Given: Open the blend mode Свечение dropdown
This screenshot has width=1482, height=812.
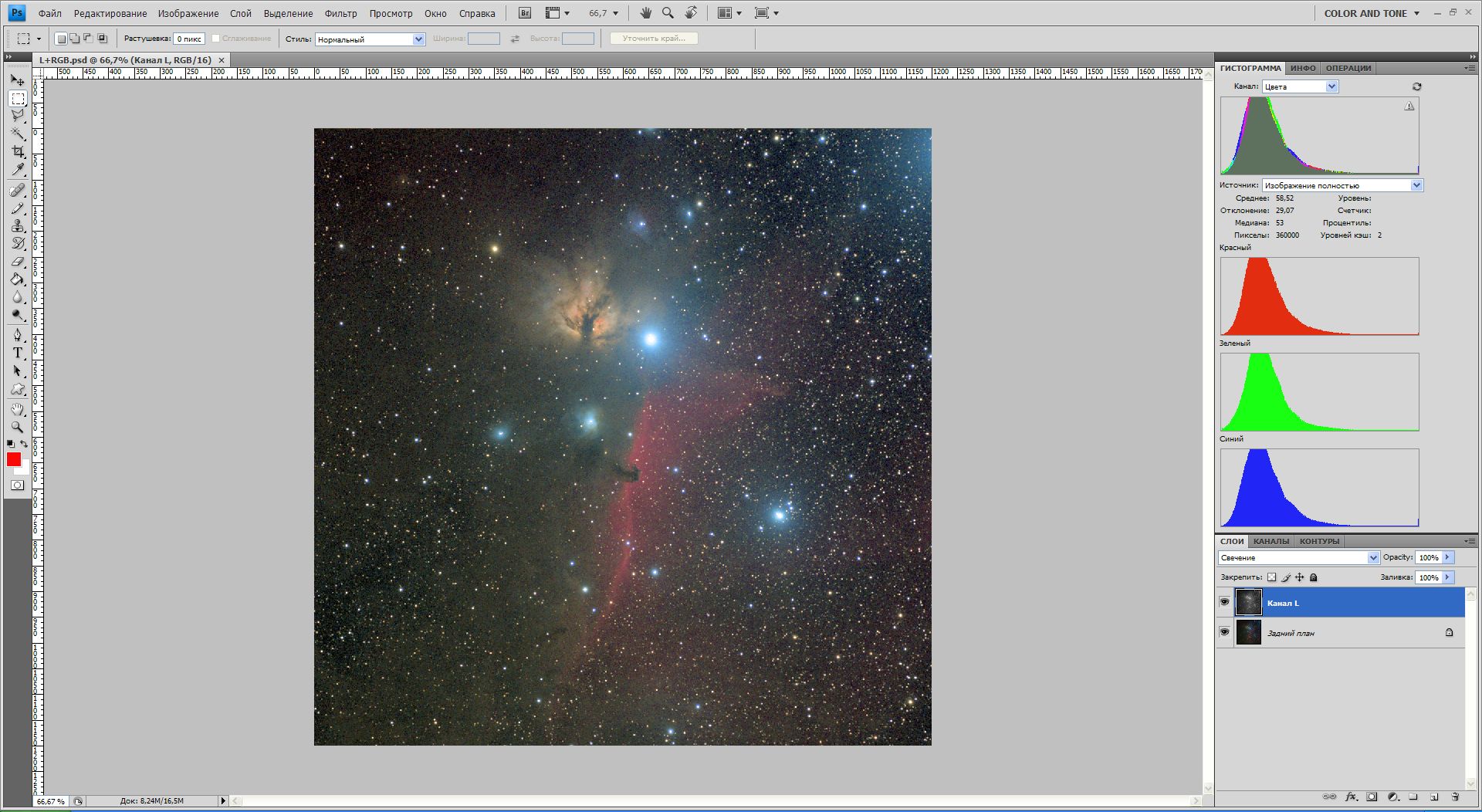Looking at the screenshot, I should point(1298,557).
